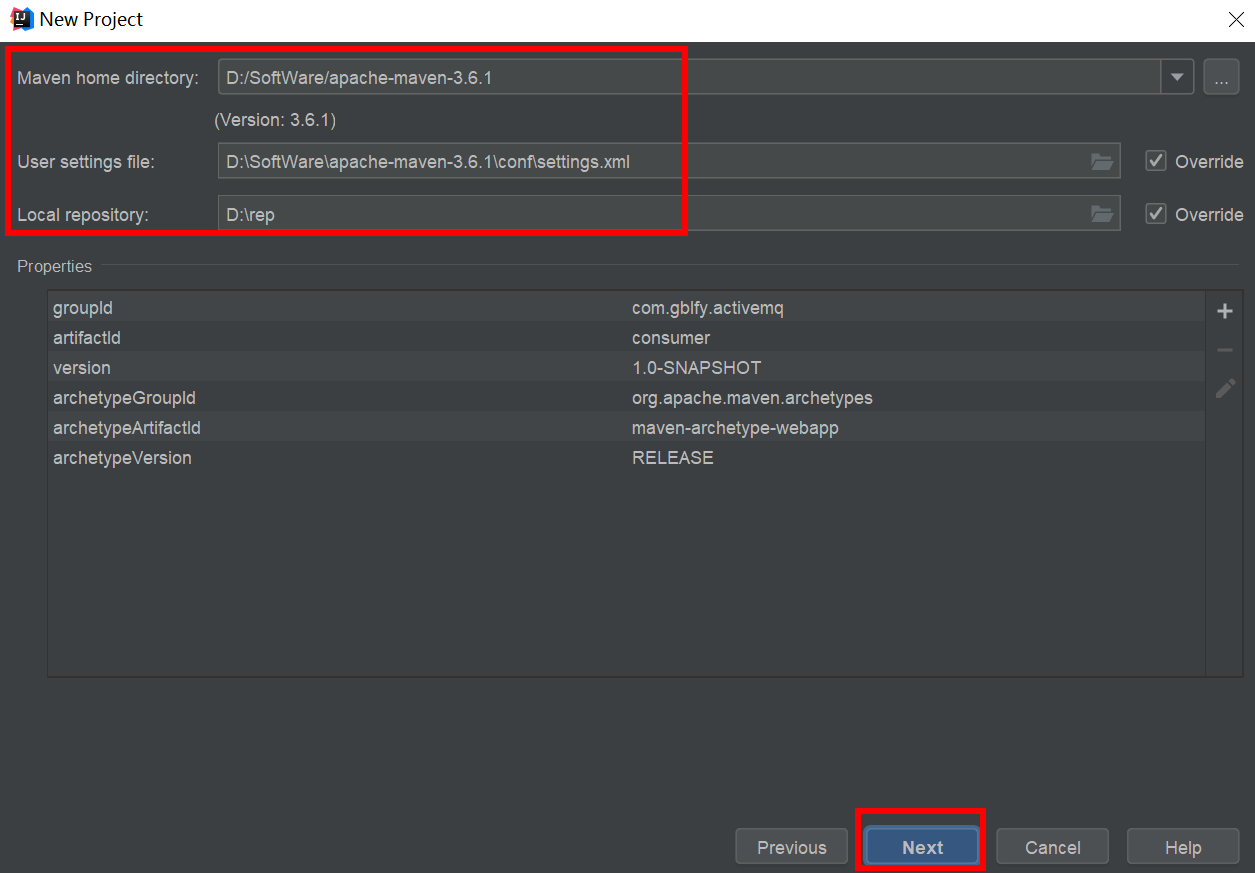Click the value org.apache.maven.archetypes
The image size is (1255, 873).
pos(752,398)
